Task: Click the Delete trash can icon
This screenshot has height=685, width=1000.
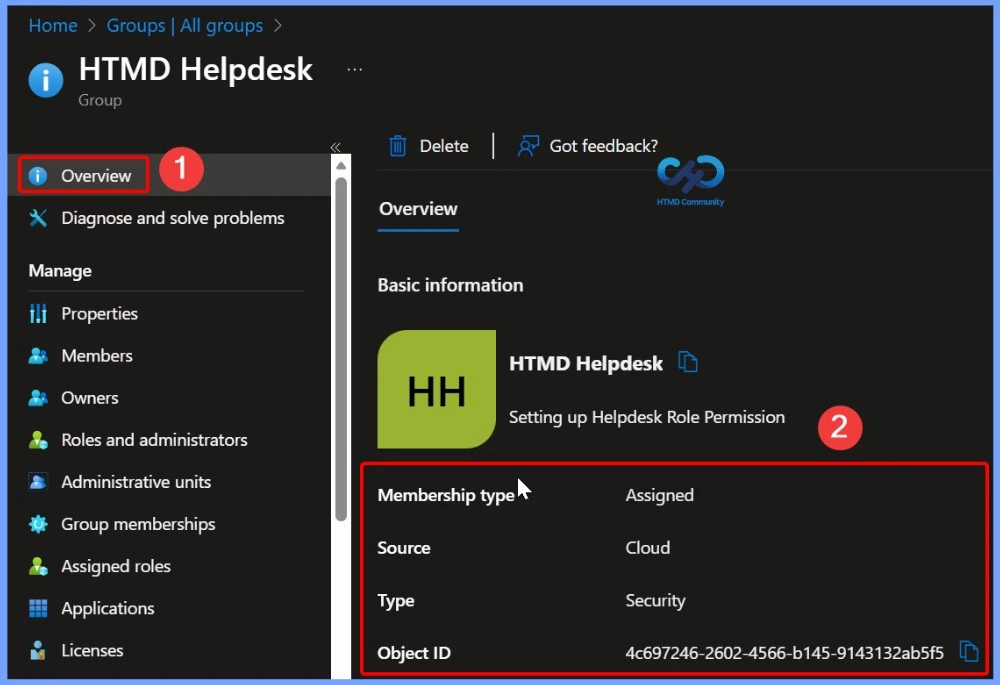Action: pyautogui.click(x=398, y=146)
